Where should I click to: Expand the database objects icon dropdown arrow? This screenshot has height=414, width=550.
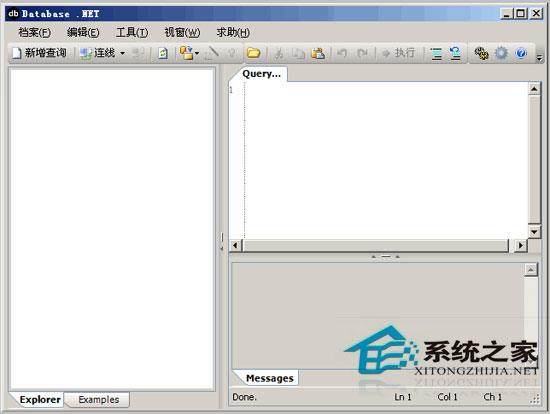[197, 53]
